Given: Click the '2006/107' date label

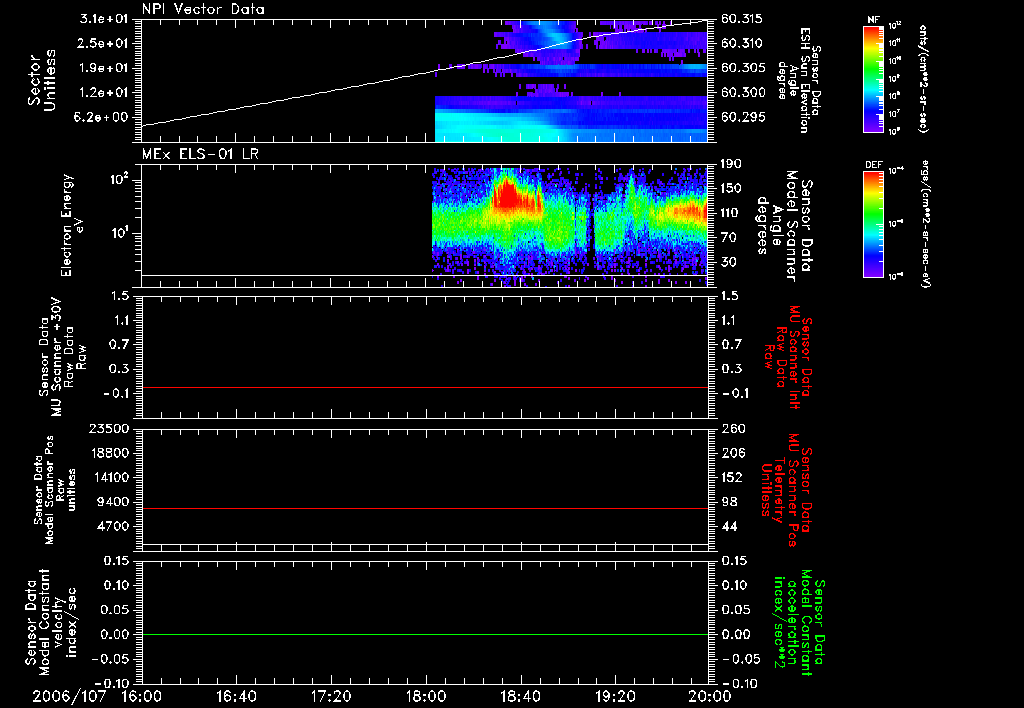Looking at the screenshot, I should tap(69, 696).
